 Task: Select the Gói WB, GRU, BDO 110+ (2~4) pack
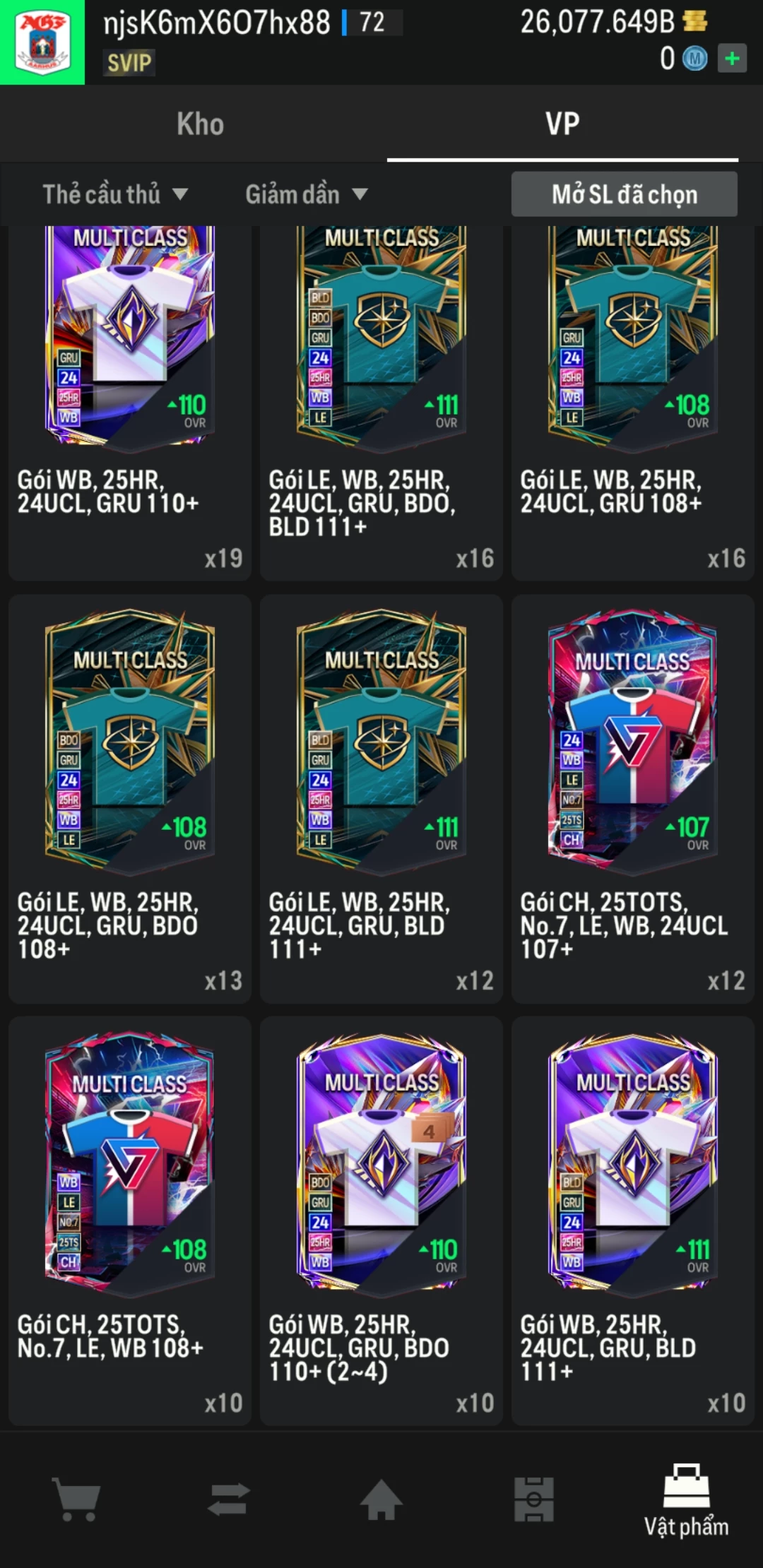click(381, 1220)
